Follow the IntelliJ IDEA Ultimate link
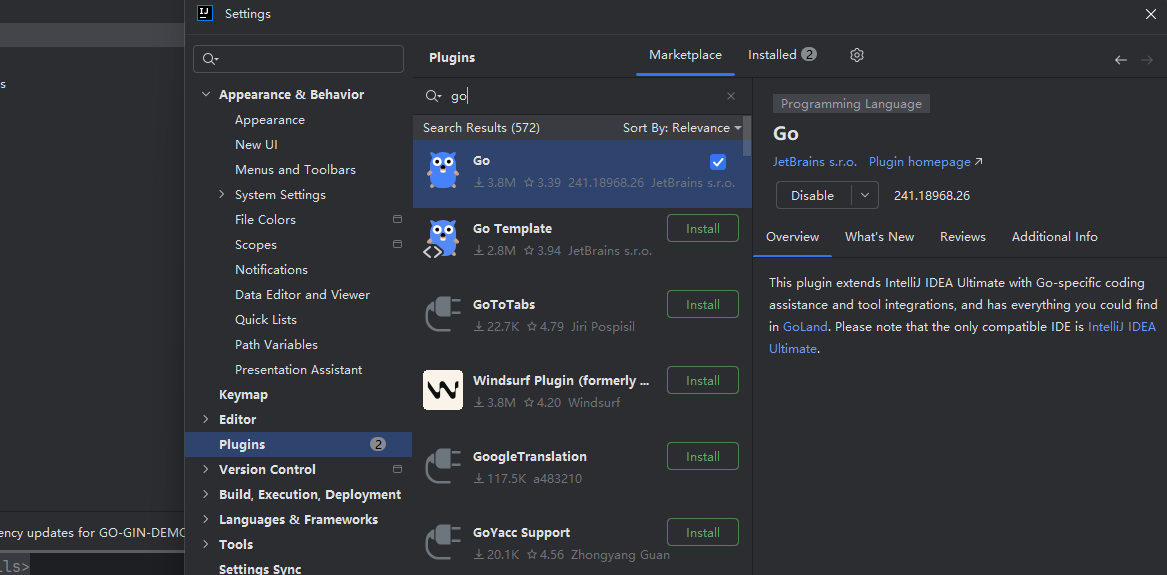This screenshot has height=575, width=1167. pos(1123,327)
